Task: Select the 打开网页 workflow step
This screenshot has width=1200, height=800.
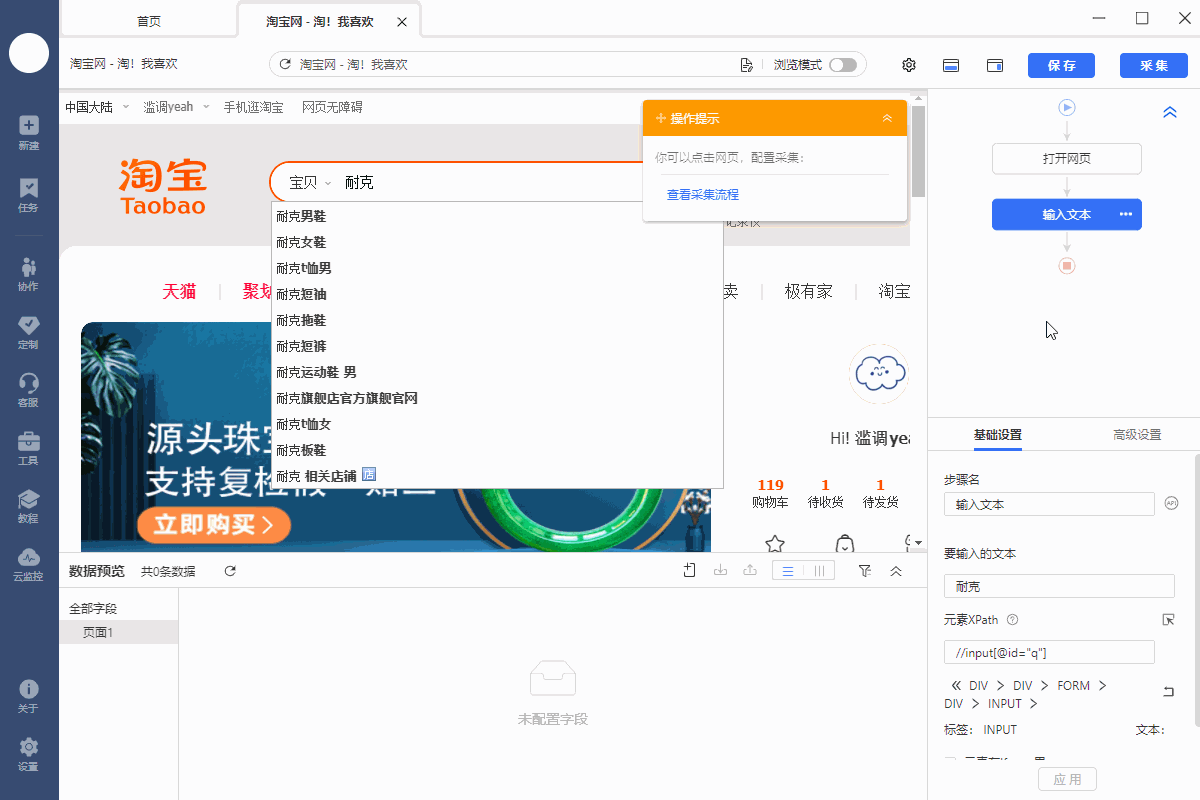Action: click(x=1067, y=159)
